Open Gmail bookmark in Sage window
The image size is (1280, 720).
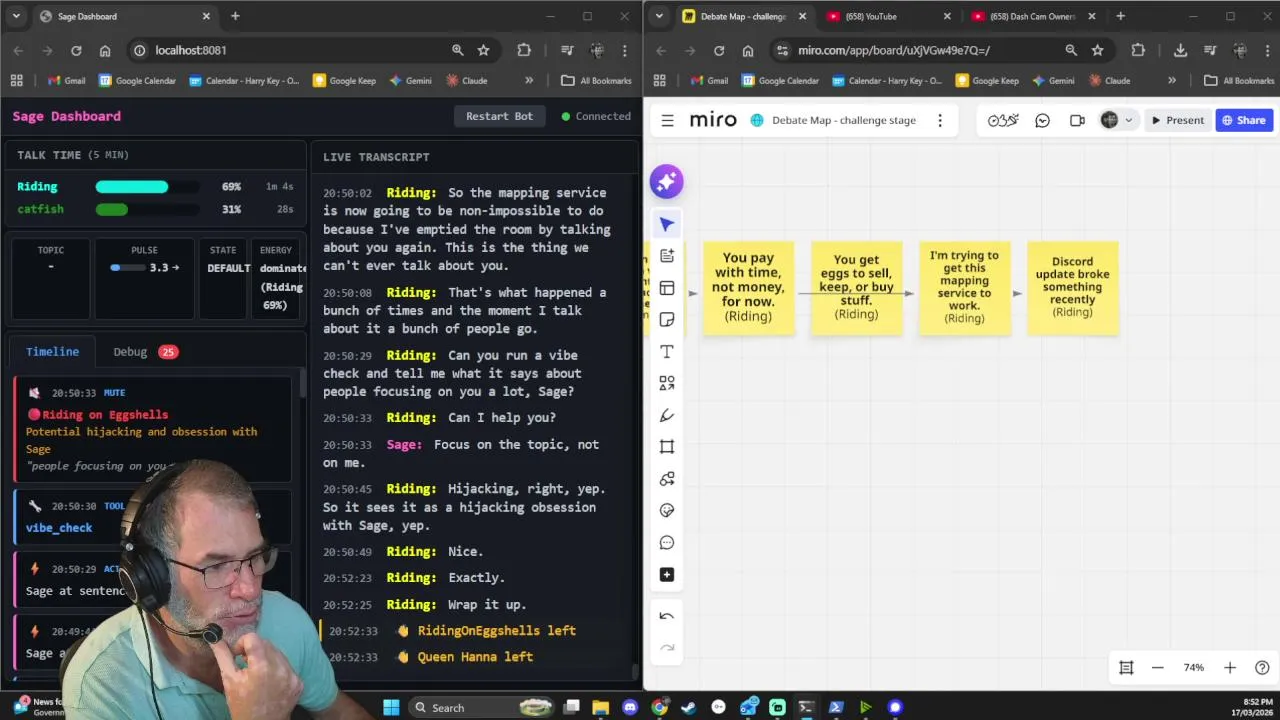coord(66,80)
